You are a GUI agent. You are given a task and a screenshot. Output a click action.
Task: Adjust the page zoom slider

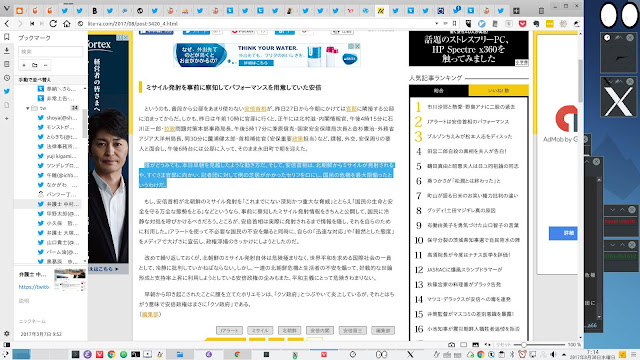pyautogui.click(x=523, y=345)
